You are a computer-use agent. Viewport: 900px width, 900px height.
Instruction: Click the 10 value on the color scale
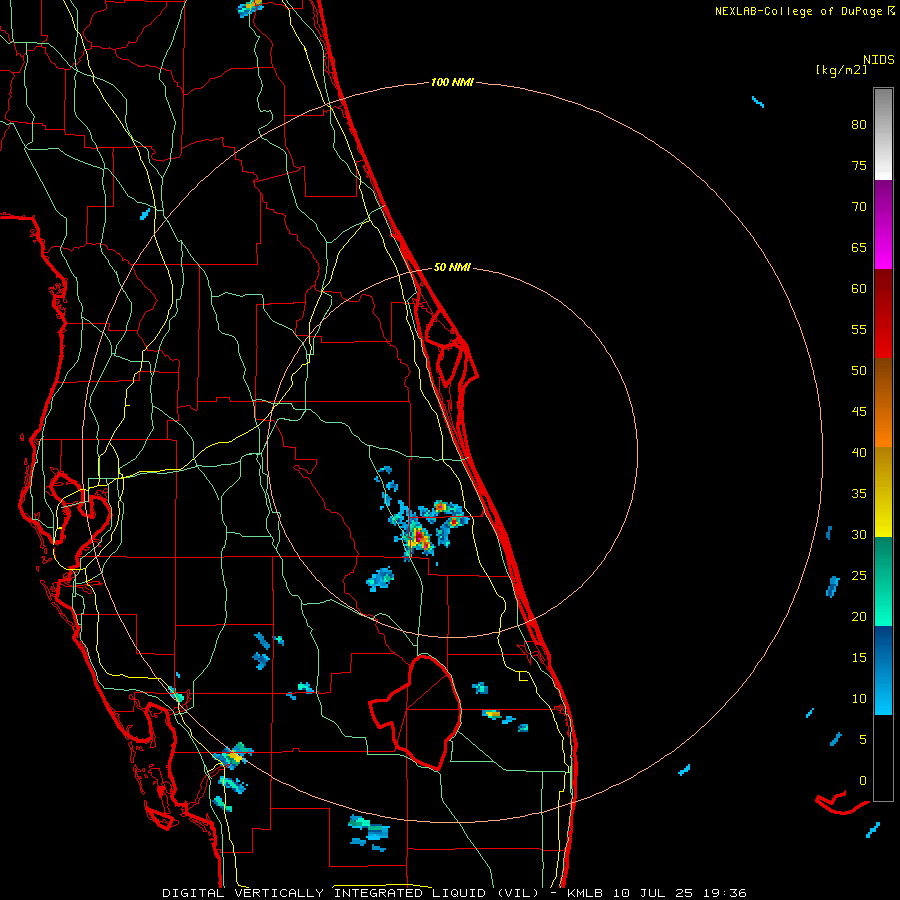click(x=859, y=699)
